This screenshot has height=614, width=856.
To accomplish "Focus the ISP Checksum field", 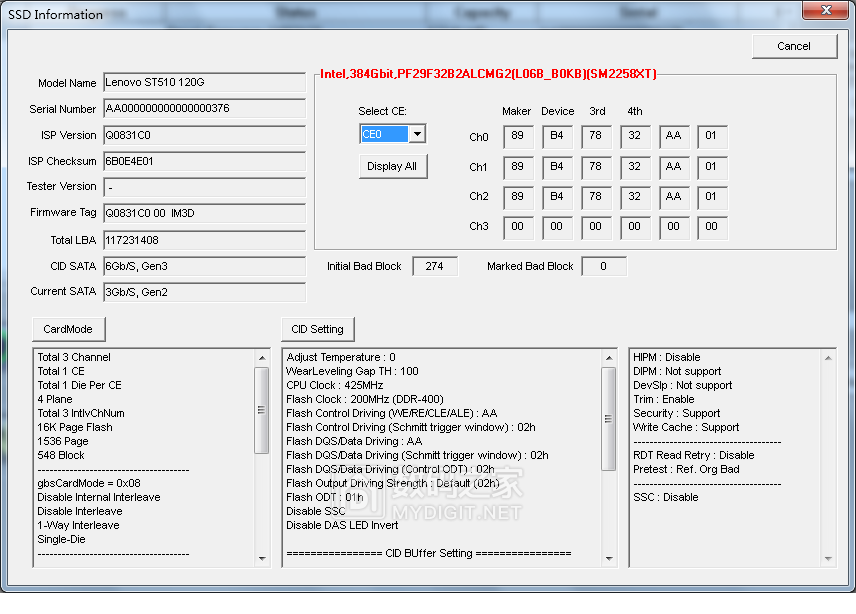I will pyautogui.click(x=204, y=161).
